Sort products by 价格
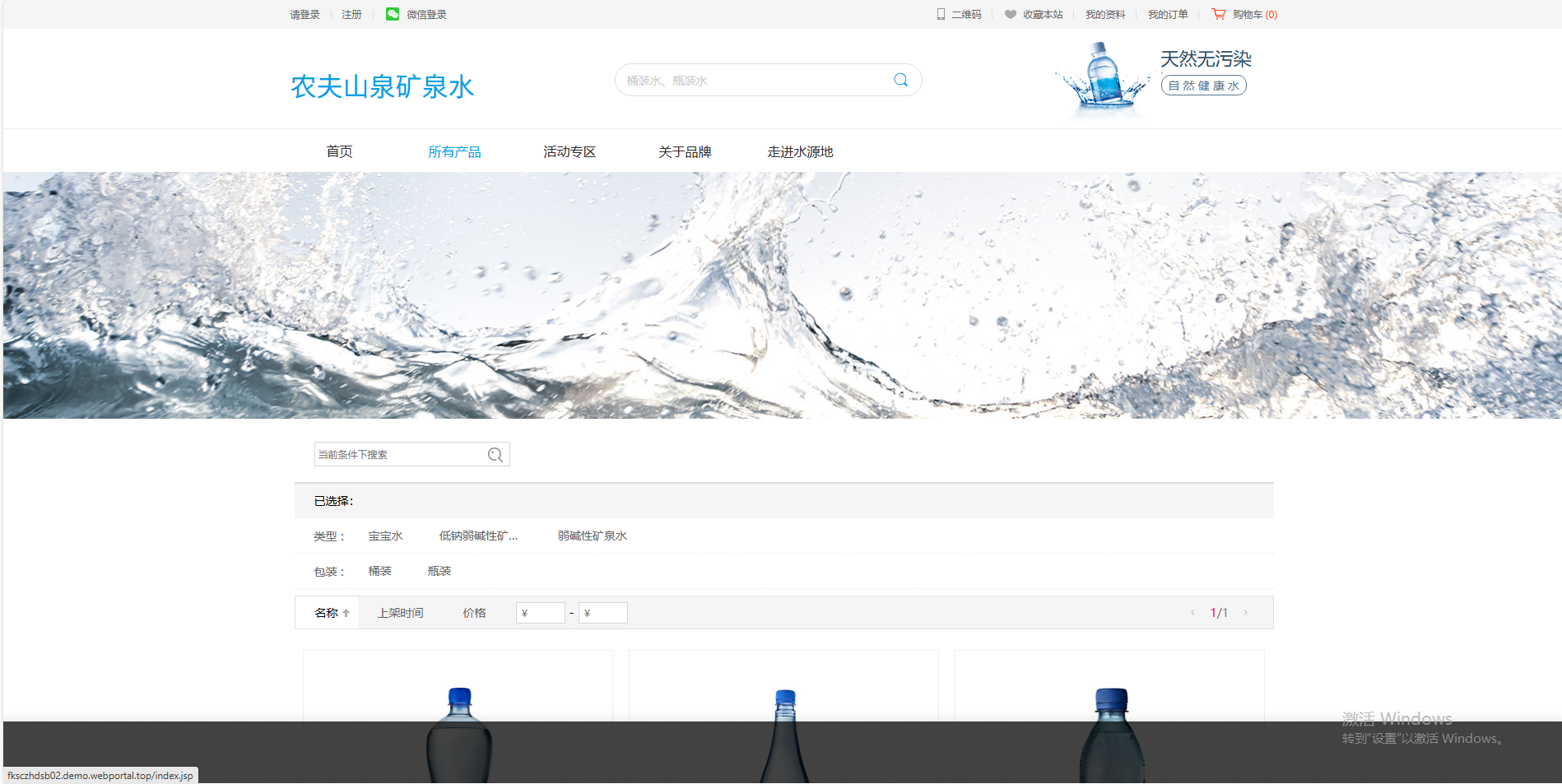The height and width of the screenshot is (784, 1562). (x=474, y=613)
